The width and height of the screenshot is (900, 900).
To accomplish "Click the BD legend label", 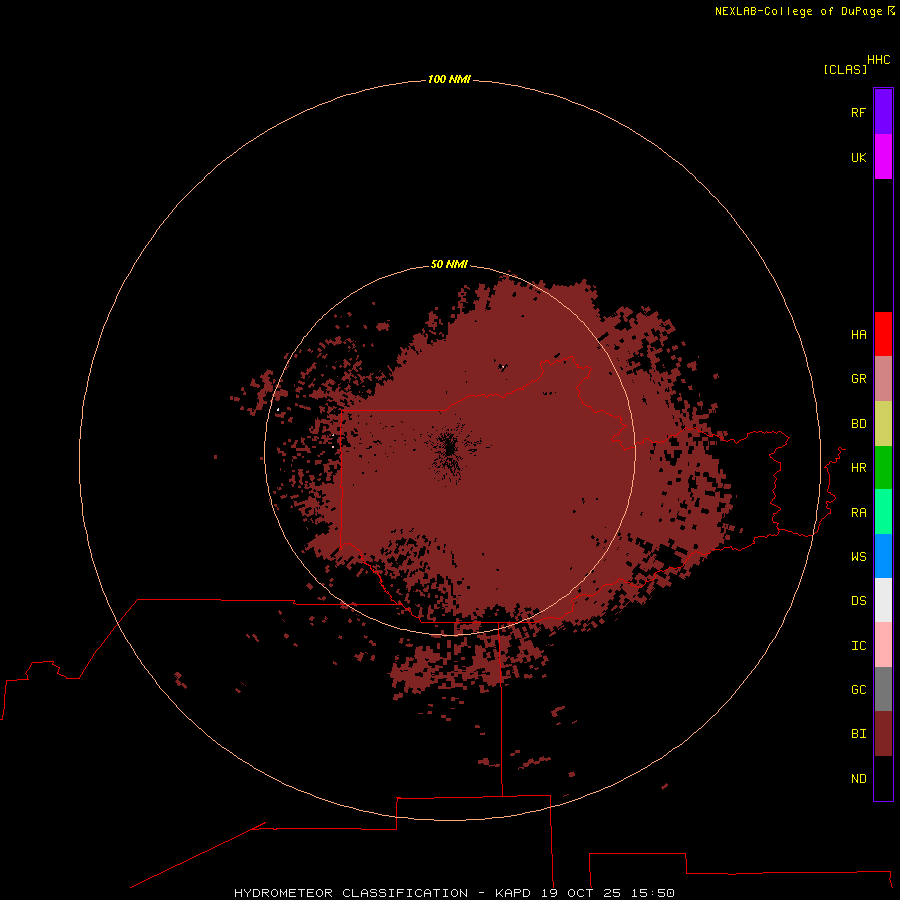I will click(858, 424).
